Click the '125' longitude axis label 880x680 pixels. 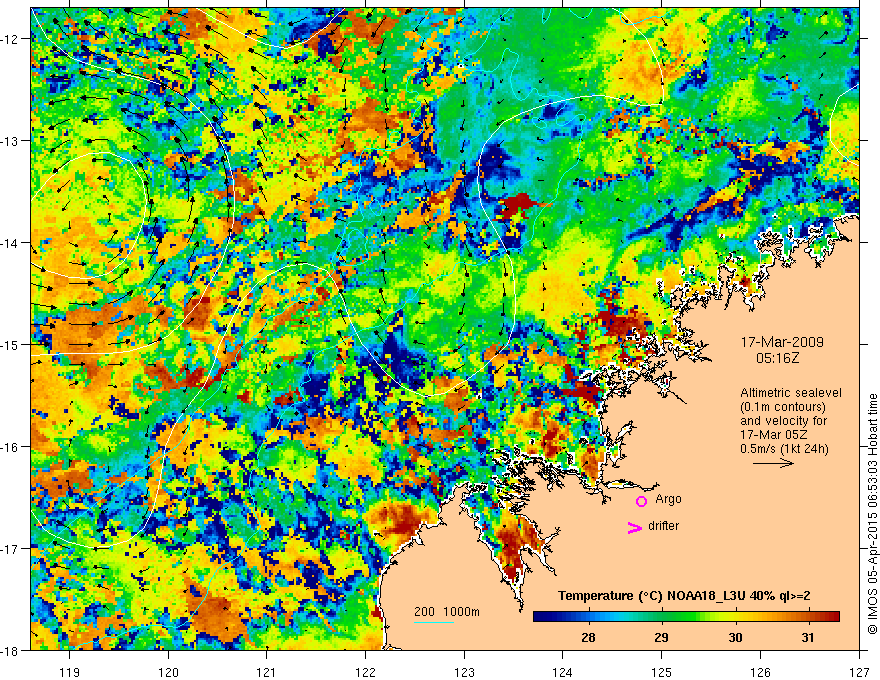662,672
